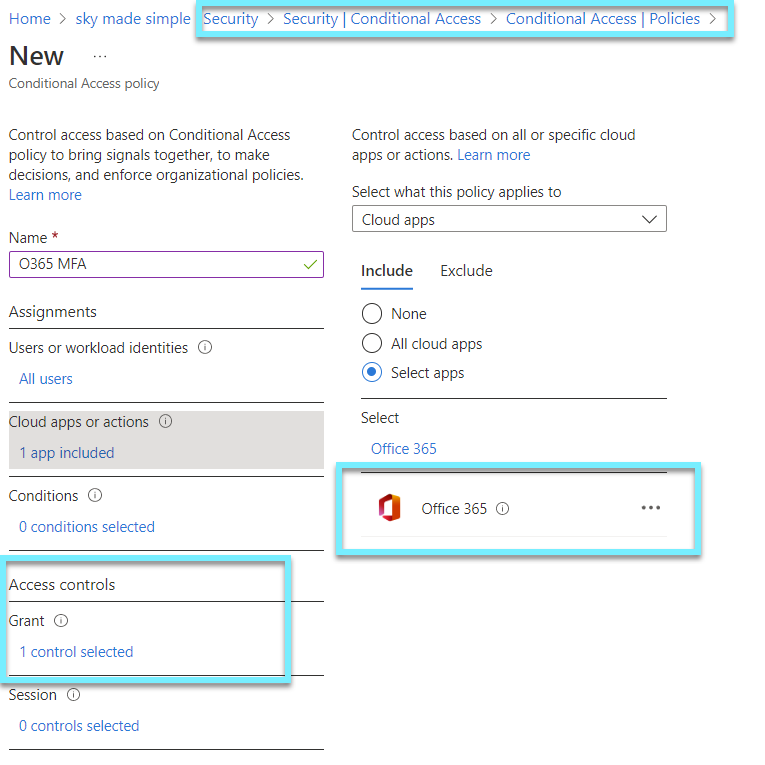Click the Office 365 app name text
This screenshot has width=765, height=765.
(454, 509)
